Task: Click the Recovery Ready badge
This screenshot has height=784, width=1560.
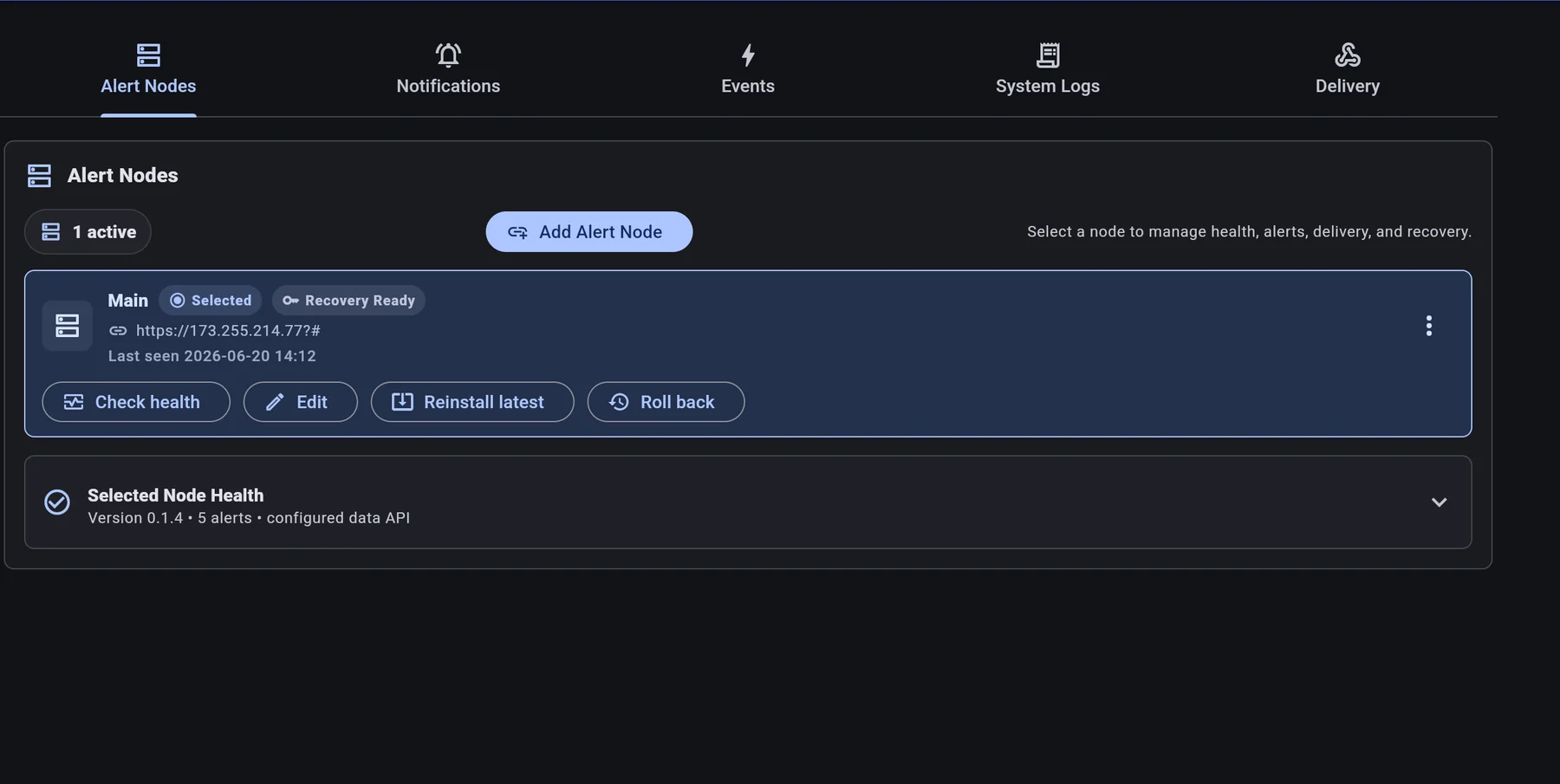Action: (348, 301)
